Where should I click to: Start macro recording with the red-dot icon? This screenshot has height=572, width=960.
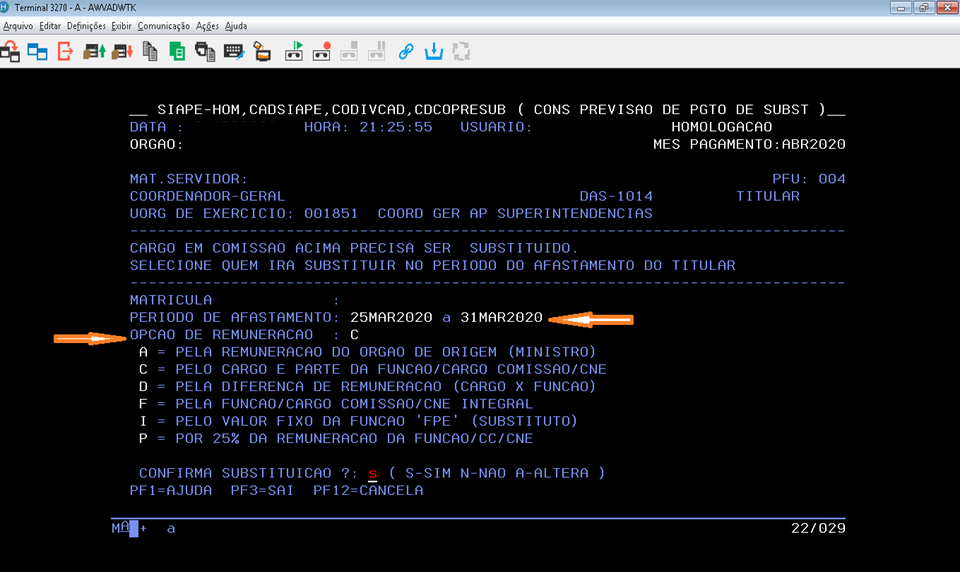point(322,50)
